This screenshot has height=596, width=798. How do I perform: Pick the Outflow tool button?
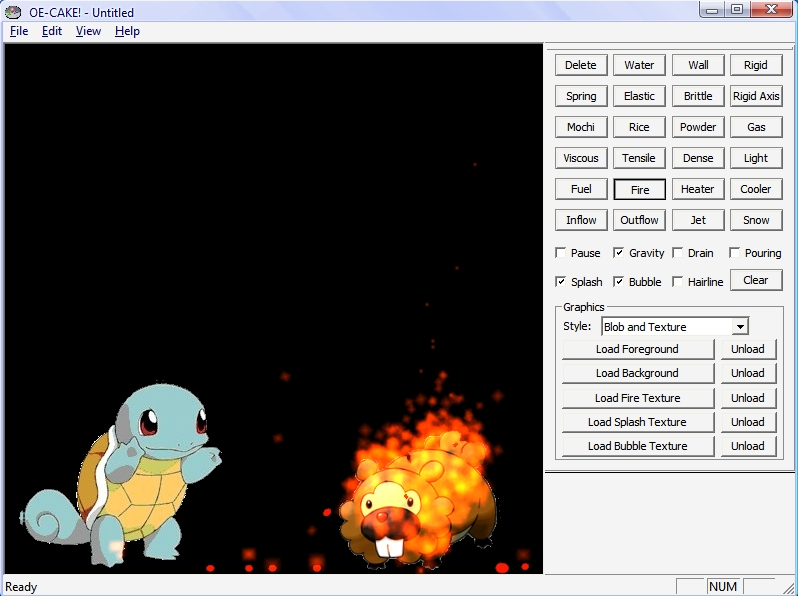tap(639, 220)
